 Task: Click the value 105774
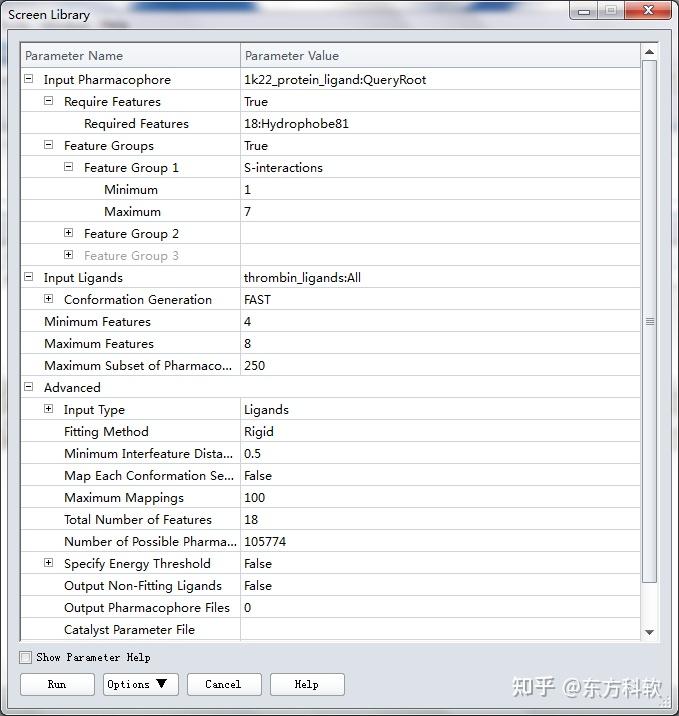(265, 542)
